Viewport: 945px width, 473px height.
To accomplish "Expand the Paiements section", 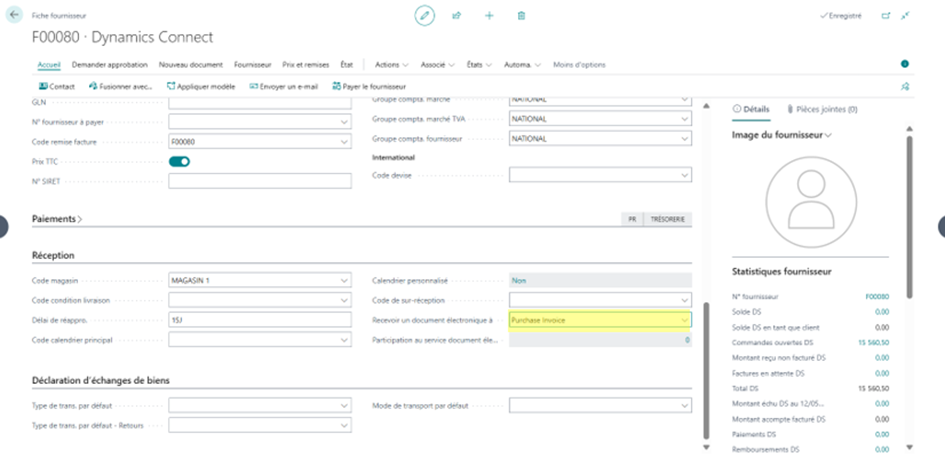I will pos(57,219).
